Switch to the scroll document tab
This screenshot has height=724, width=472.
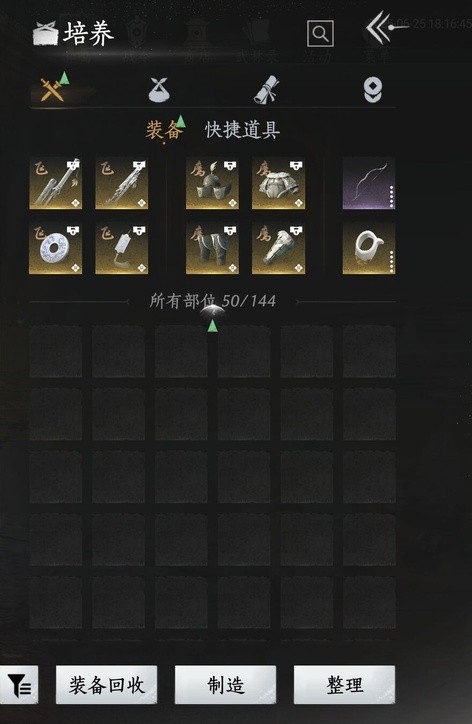pos(267,90)
